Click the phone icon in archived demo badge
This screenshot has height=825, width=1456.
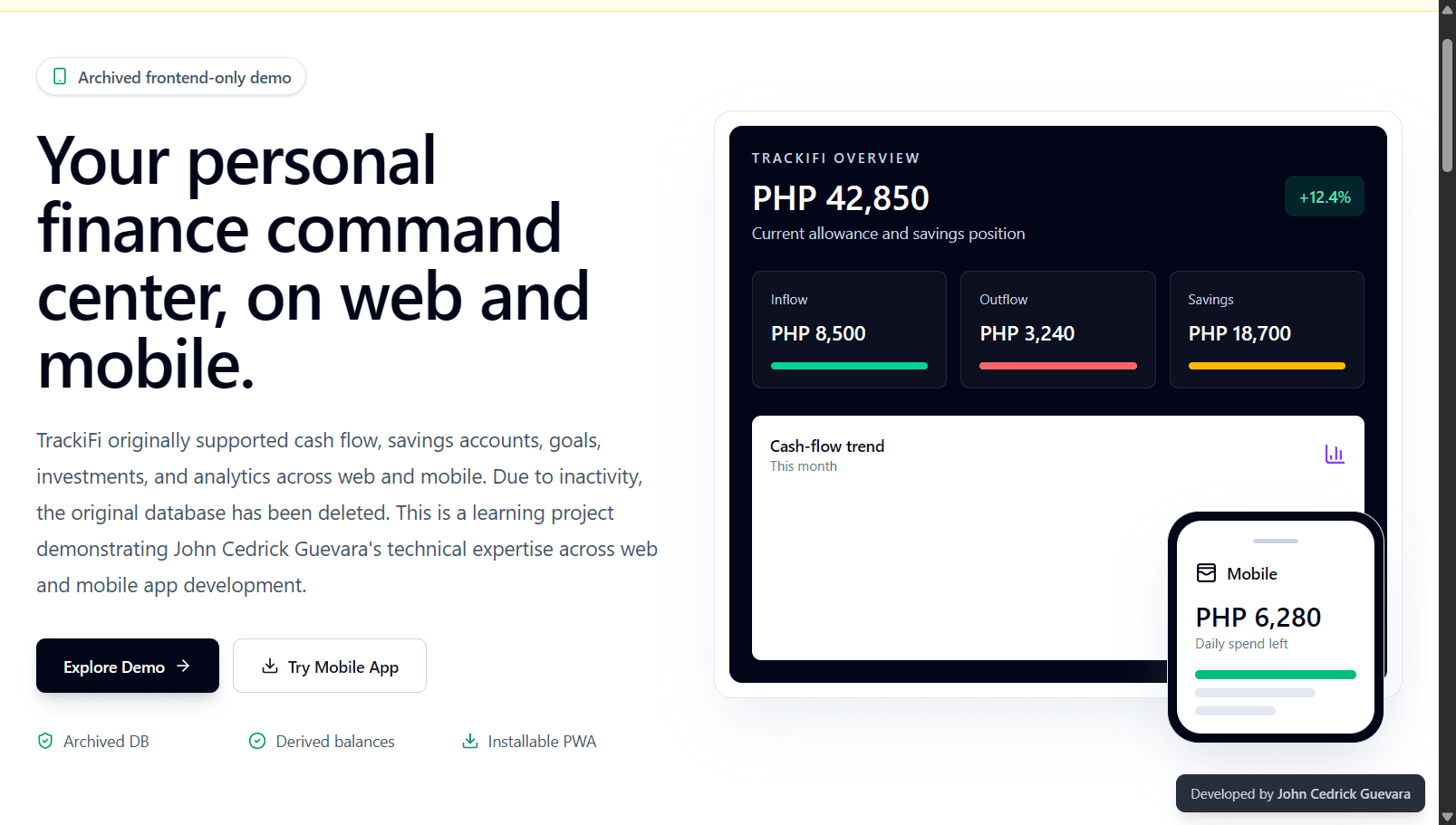coord(60,77)
